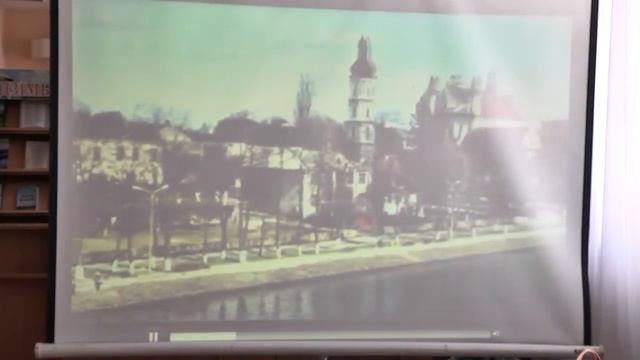The height and width of the screenshot is (360, 640).
Task: Click the volume icon beside the progress bar
Action: pos(496,334)
